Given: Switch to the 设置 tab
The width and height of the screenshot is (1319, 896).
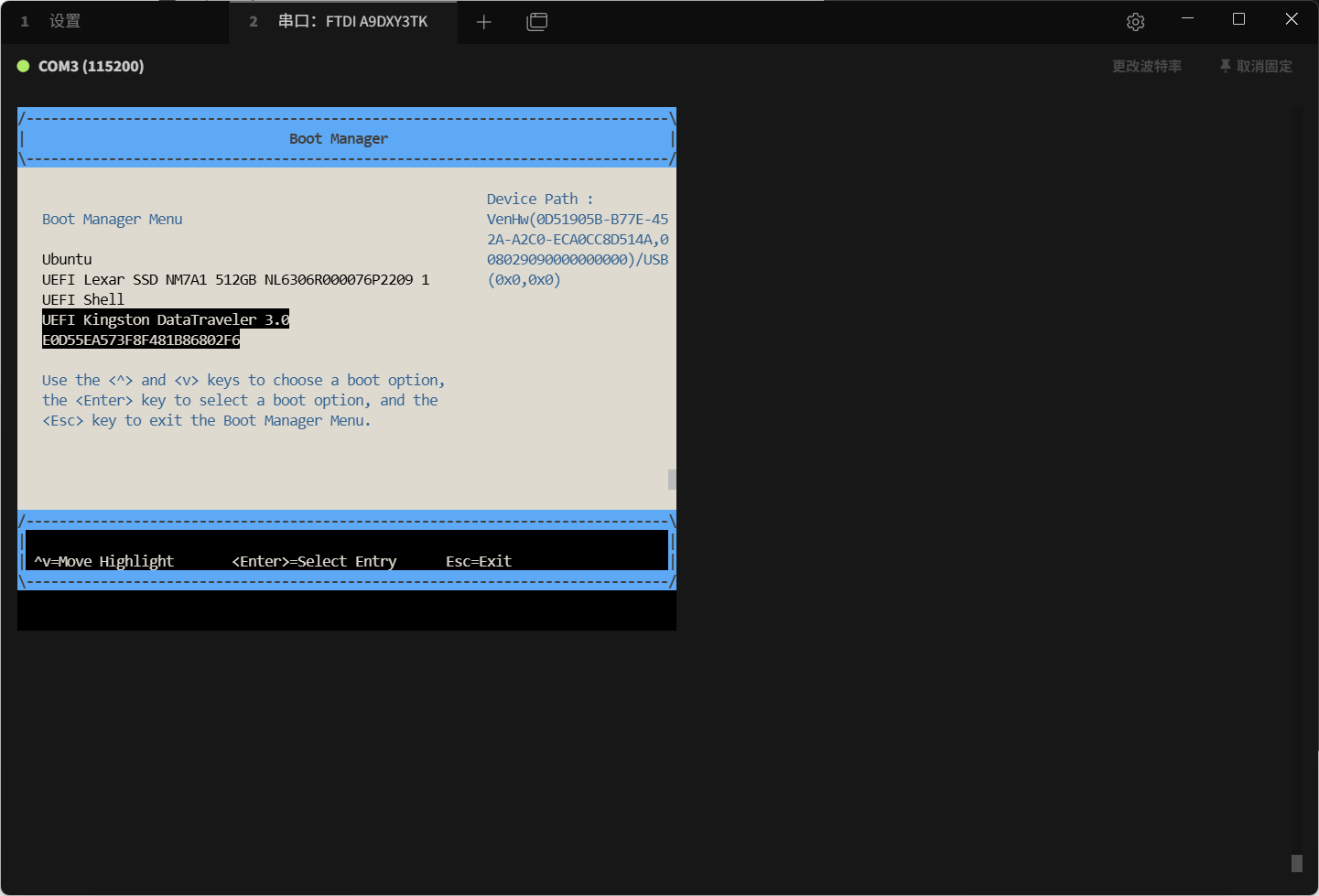Looking at the screenshot, I should point(64,21).
